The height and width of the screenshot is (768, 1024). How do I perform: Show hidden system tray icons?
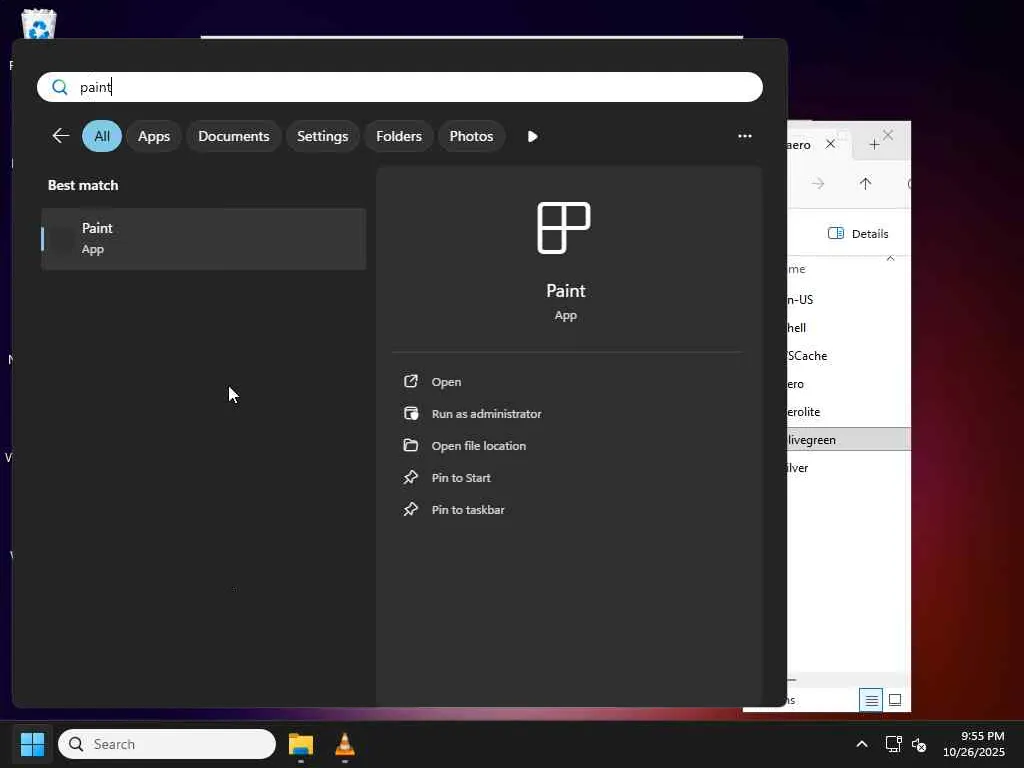(862, 744)
